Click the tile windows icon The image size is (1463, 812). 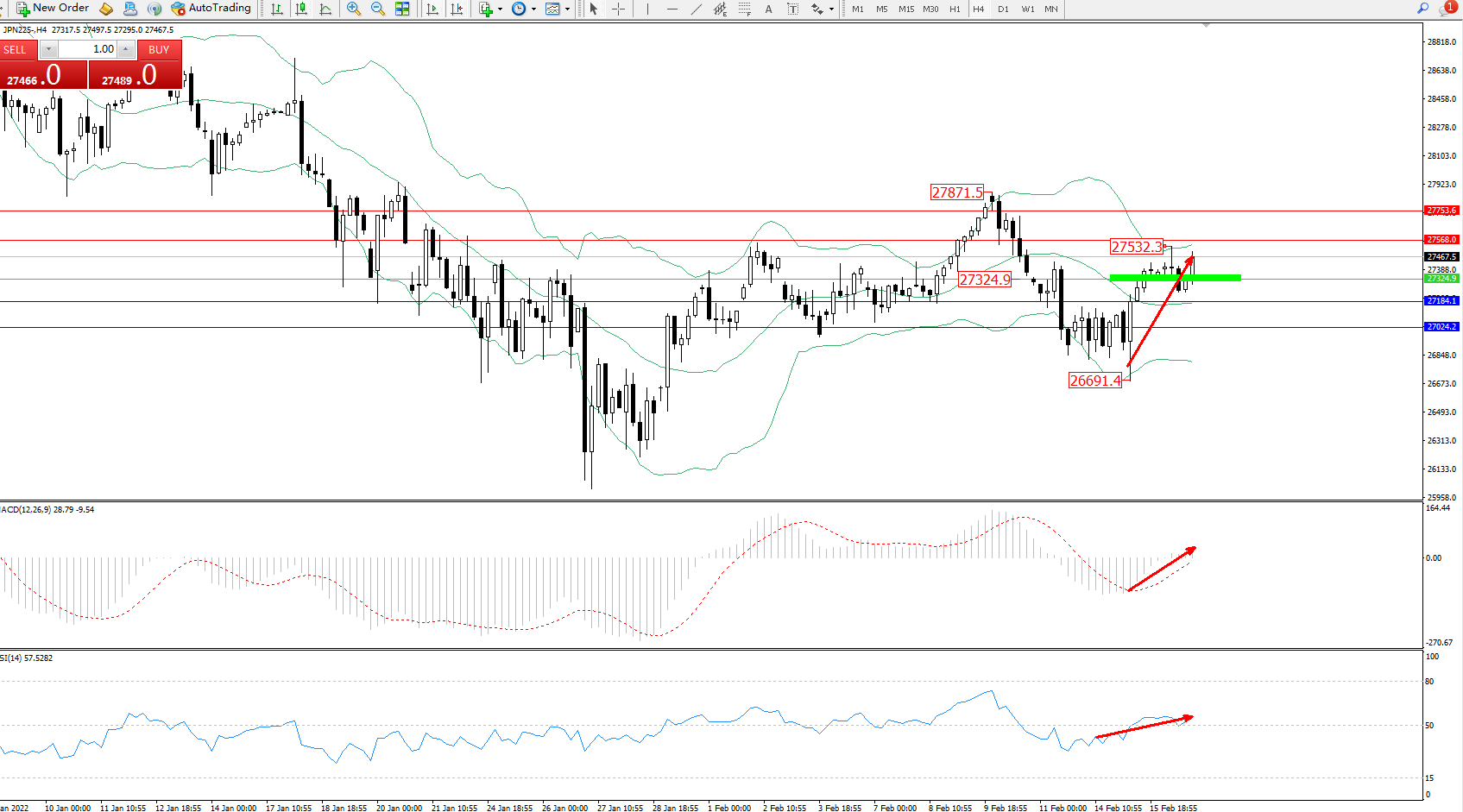click(x=402, y=9)
